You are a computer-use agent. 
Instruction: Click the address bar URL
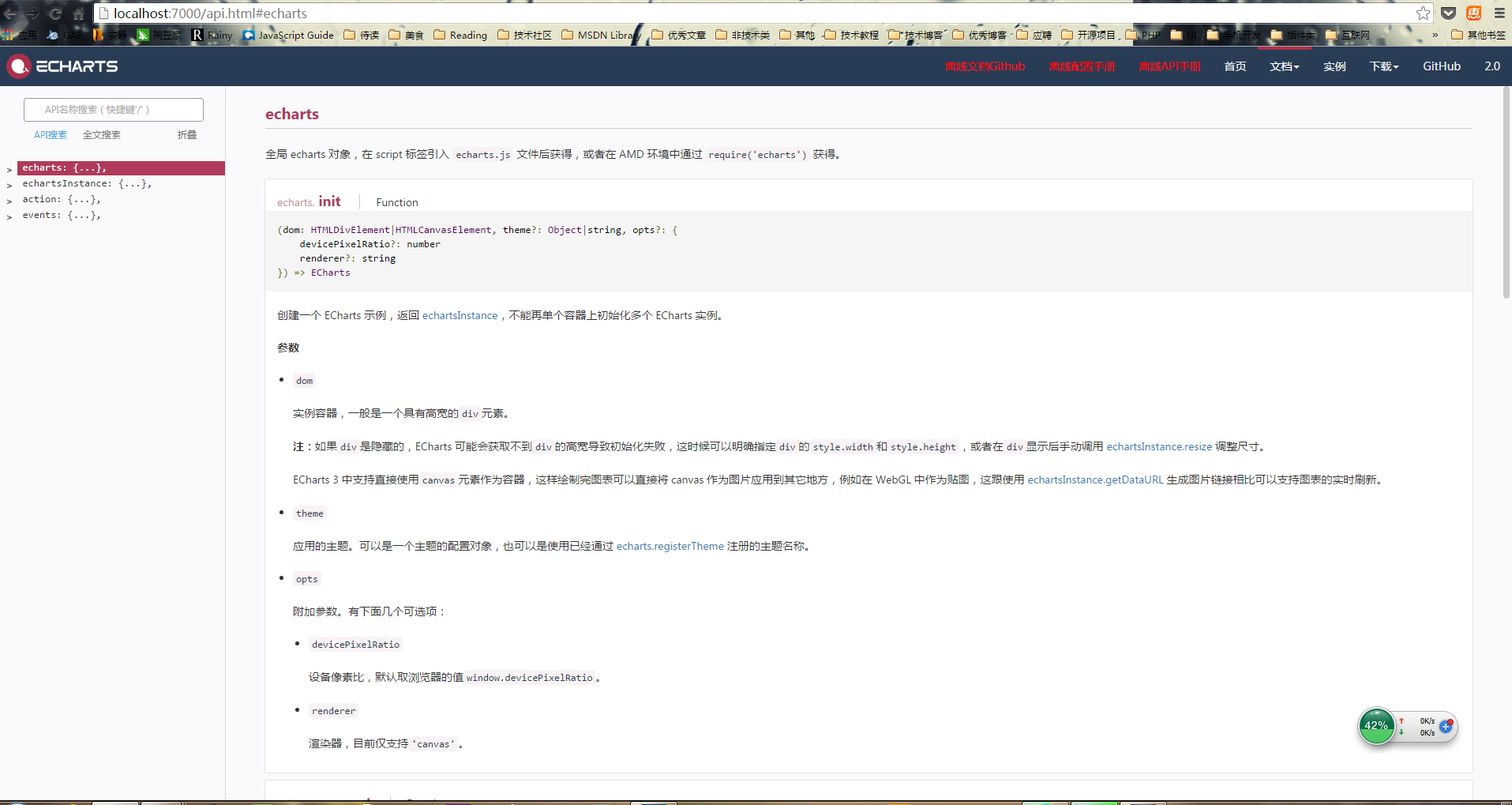click(210, 13)
